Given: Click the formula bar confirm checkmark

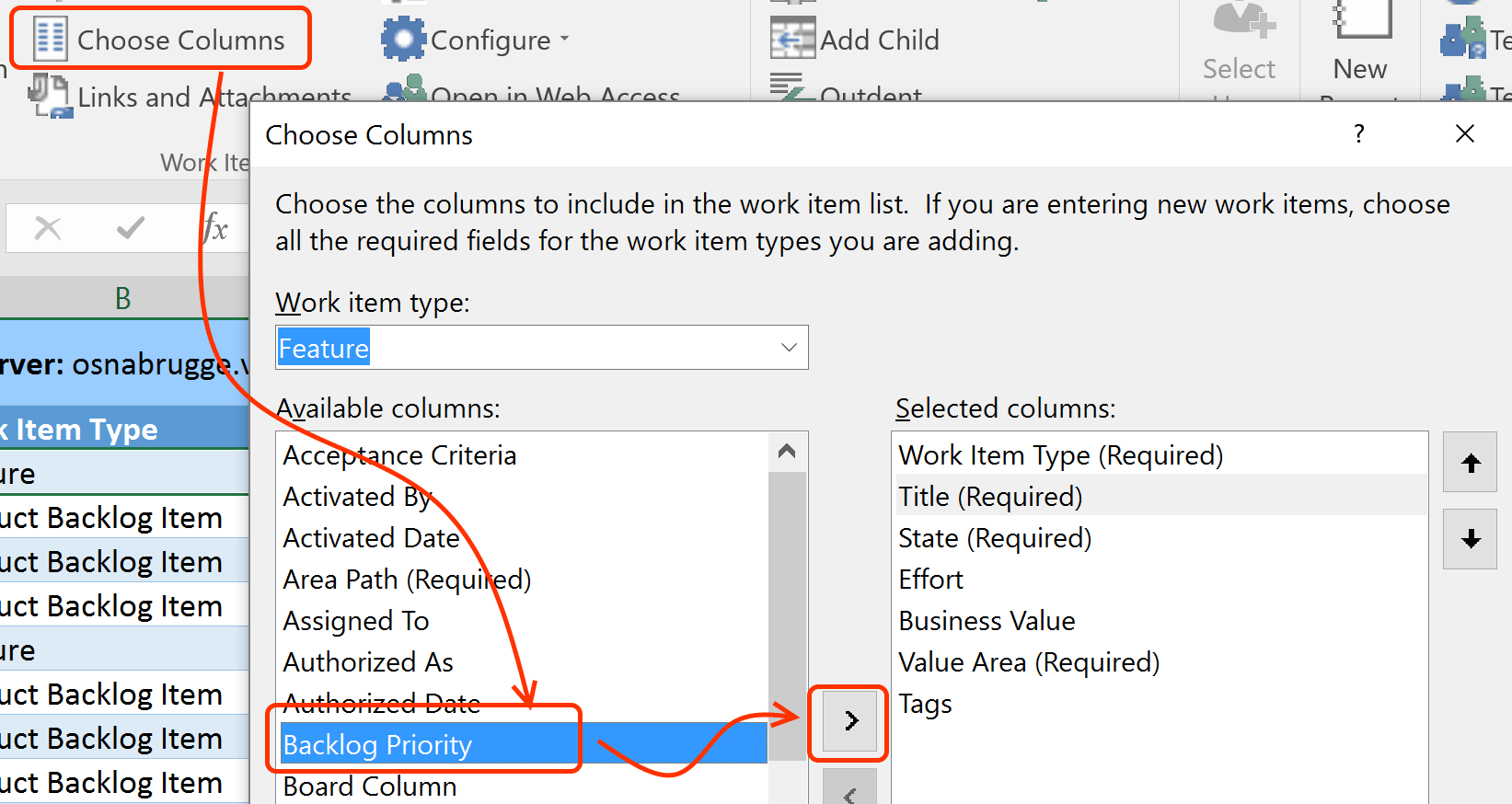Looking at the screenshot, I should pyautogui.click(x=131, y=227).
